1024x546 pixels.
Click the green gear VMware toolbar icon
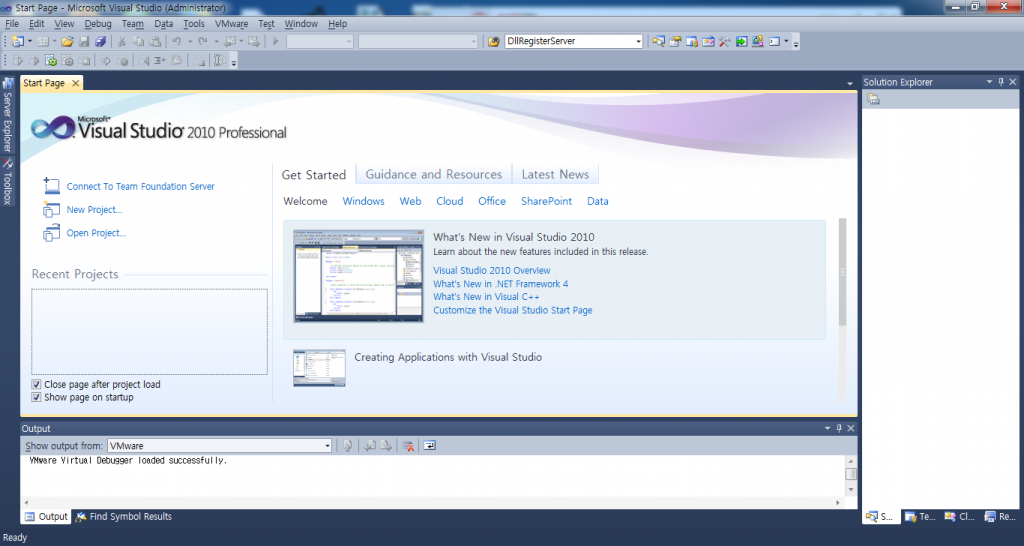click(x=50, y=61)
